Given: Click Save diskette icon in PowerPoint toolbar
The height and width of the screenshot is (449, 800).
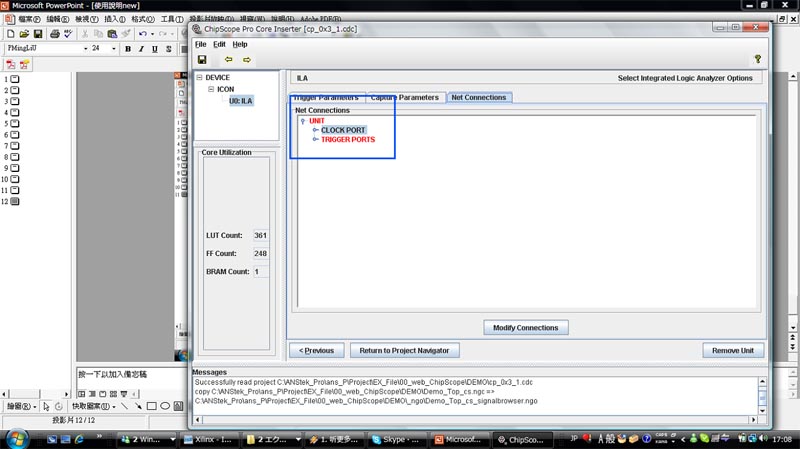Looking at the screenshot, I should coord(38,34).
